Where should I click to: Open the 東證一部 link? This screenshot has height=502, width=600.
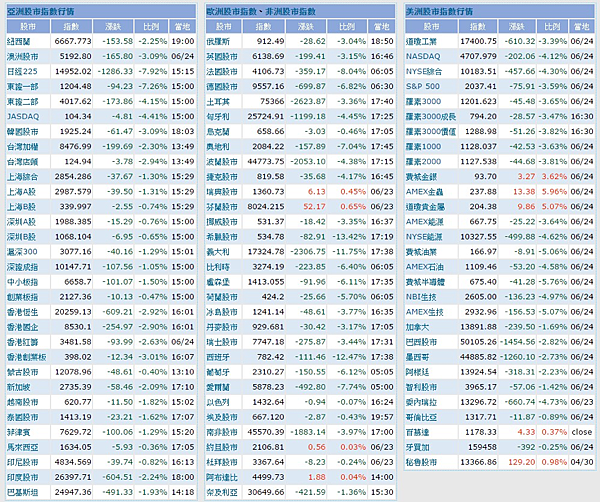coord(23,86)
